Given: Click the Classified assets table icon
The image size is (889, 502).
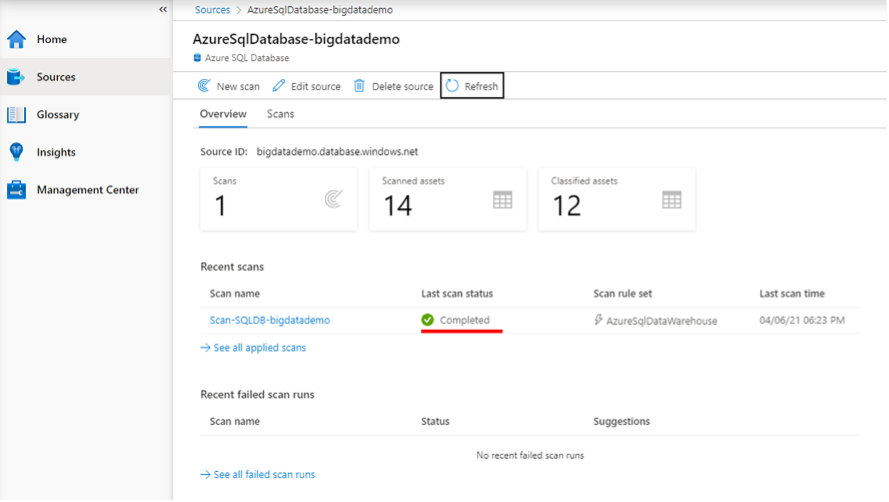Looking at the screenshot, I should coord(672,200).
